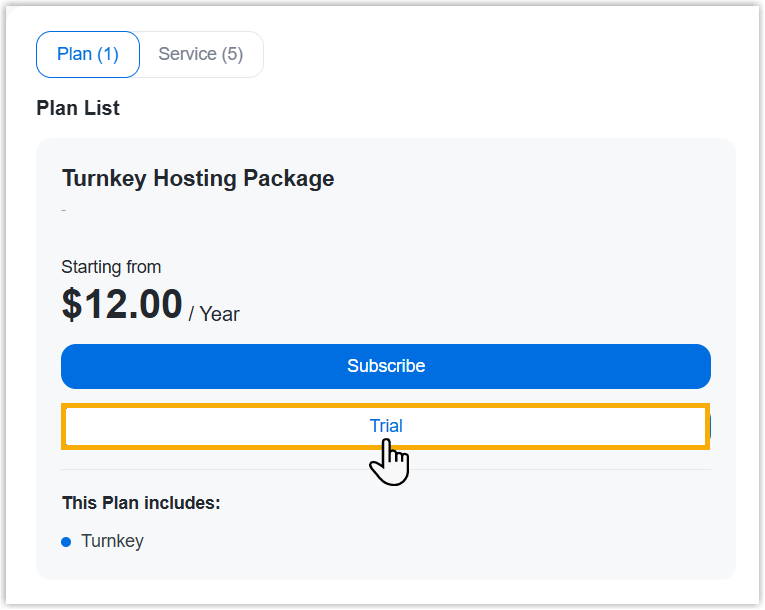Click the dash placeholder under plan title
This screenshot has width=765, height=610.
coord(64,210)
